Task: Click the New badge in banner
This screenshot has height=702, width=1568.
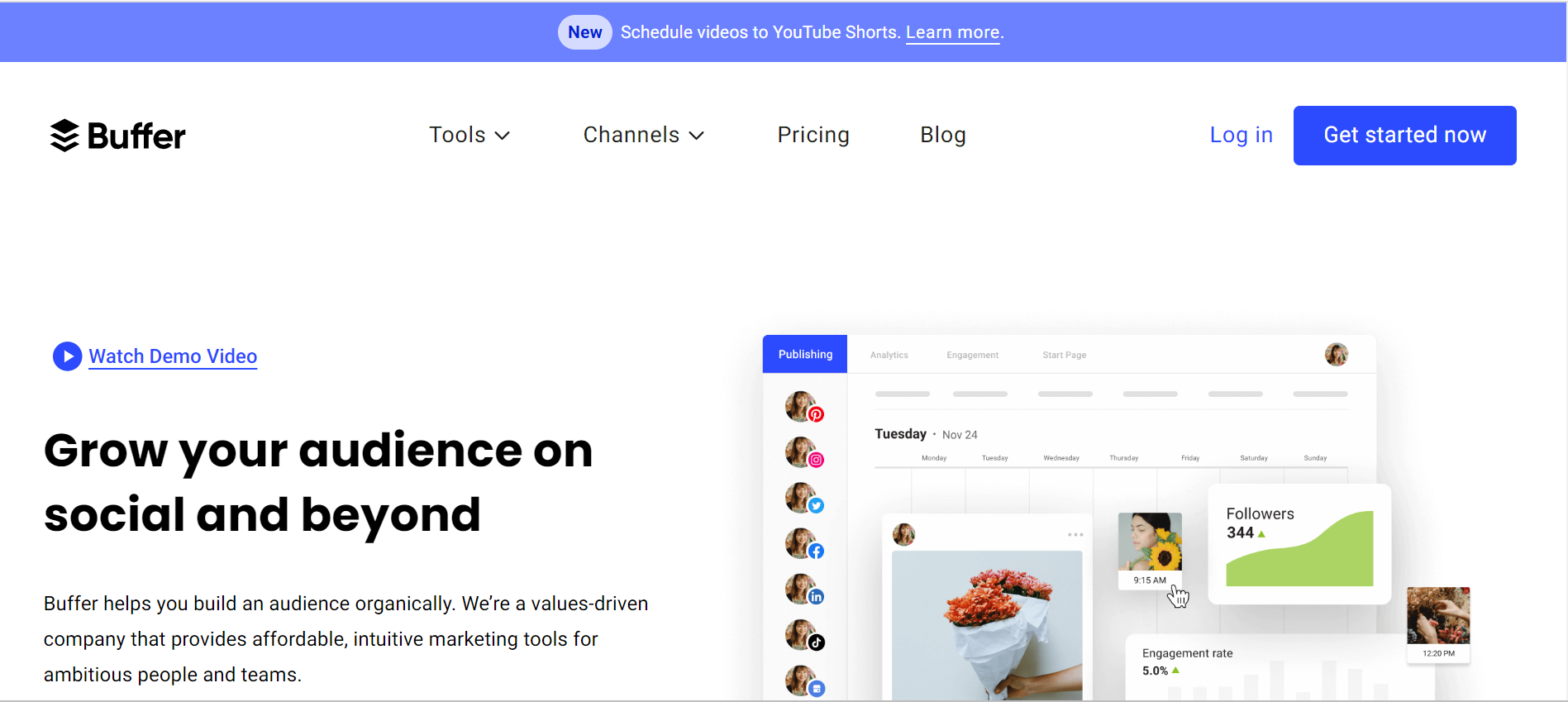Action: (584, 32)
